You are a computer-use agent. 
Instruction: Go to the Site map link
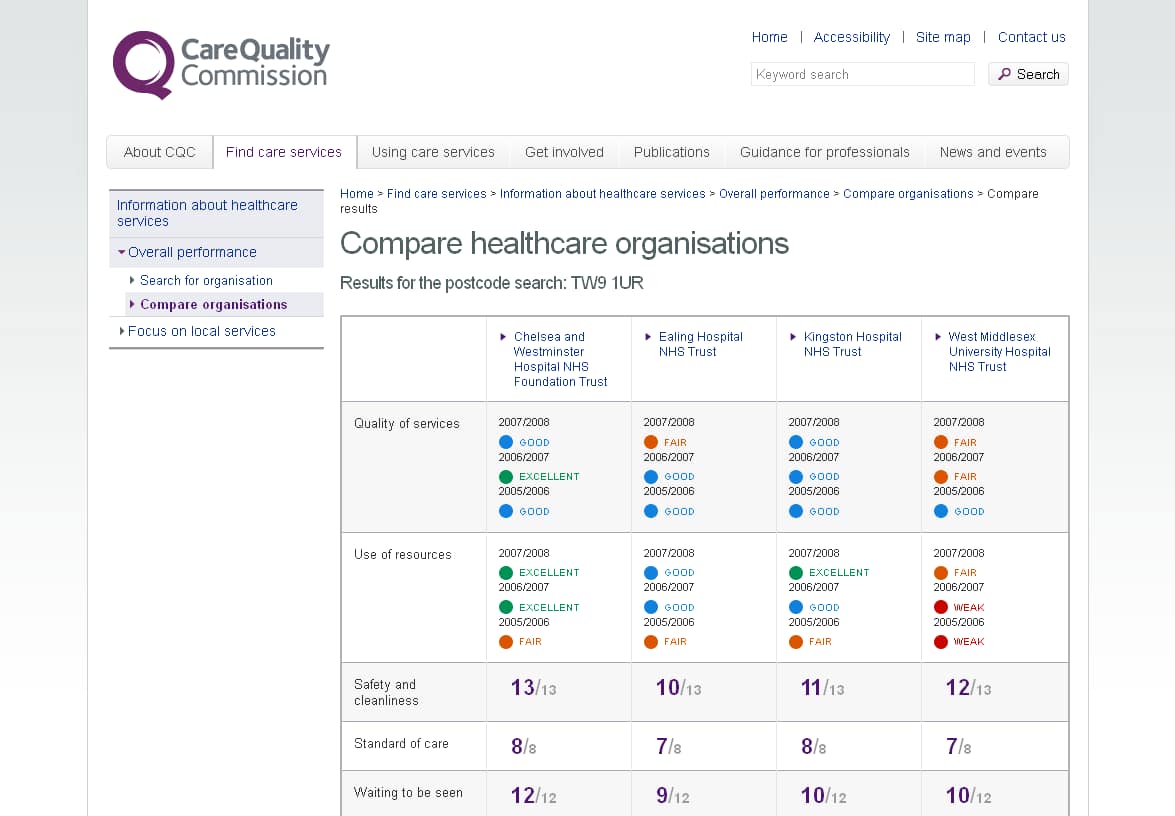tap(943, 37)
